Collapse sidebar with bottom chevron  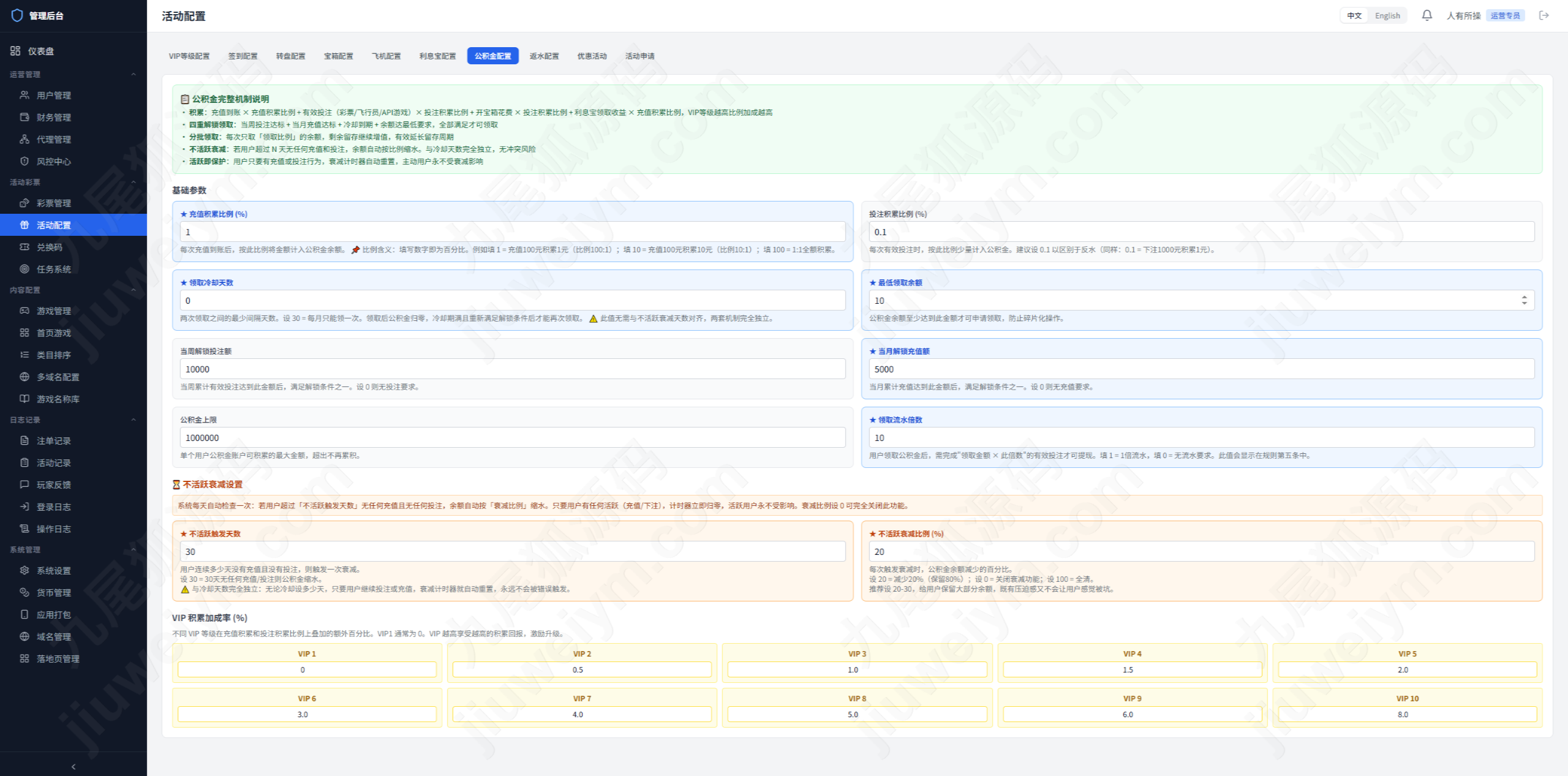pyautogui.click(x=73, y=766)
